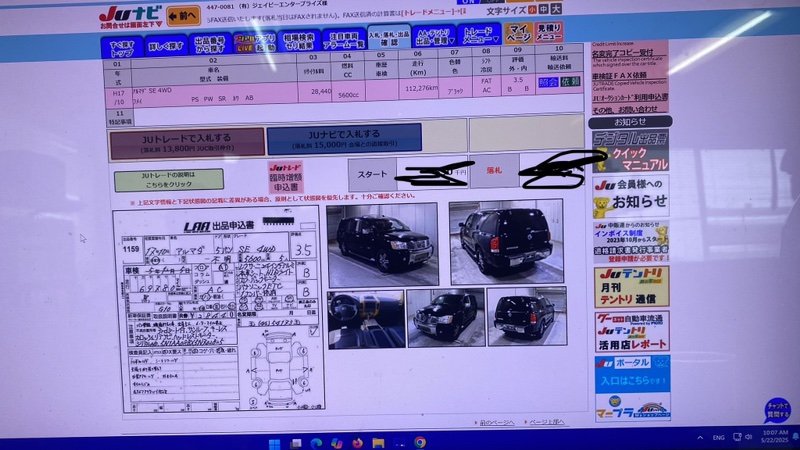800x450 pixels.
Task: Click the 5600cc displacement cell
Action: pyautogui.click(x=348, y=95)
